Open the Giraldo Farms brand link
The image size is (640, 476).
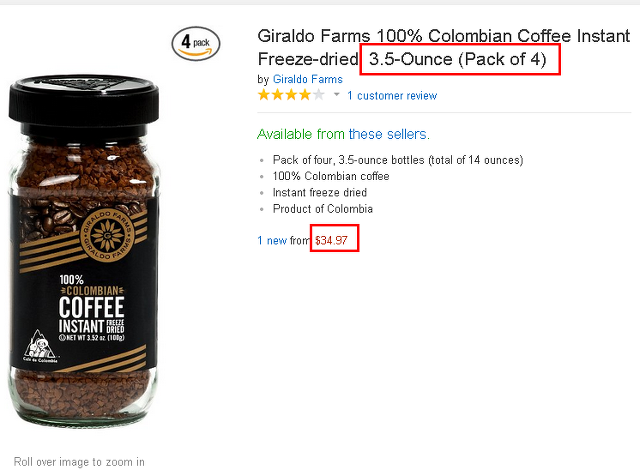(x=308, y=79)
